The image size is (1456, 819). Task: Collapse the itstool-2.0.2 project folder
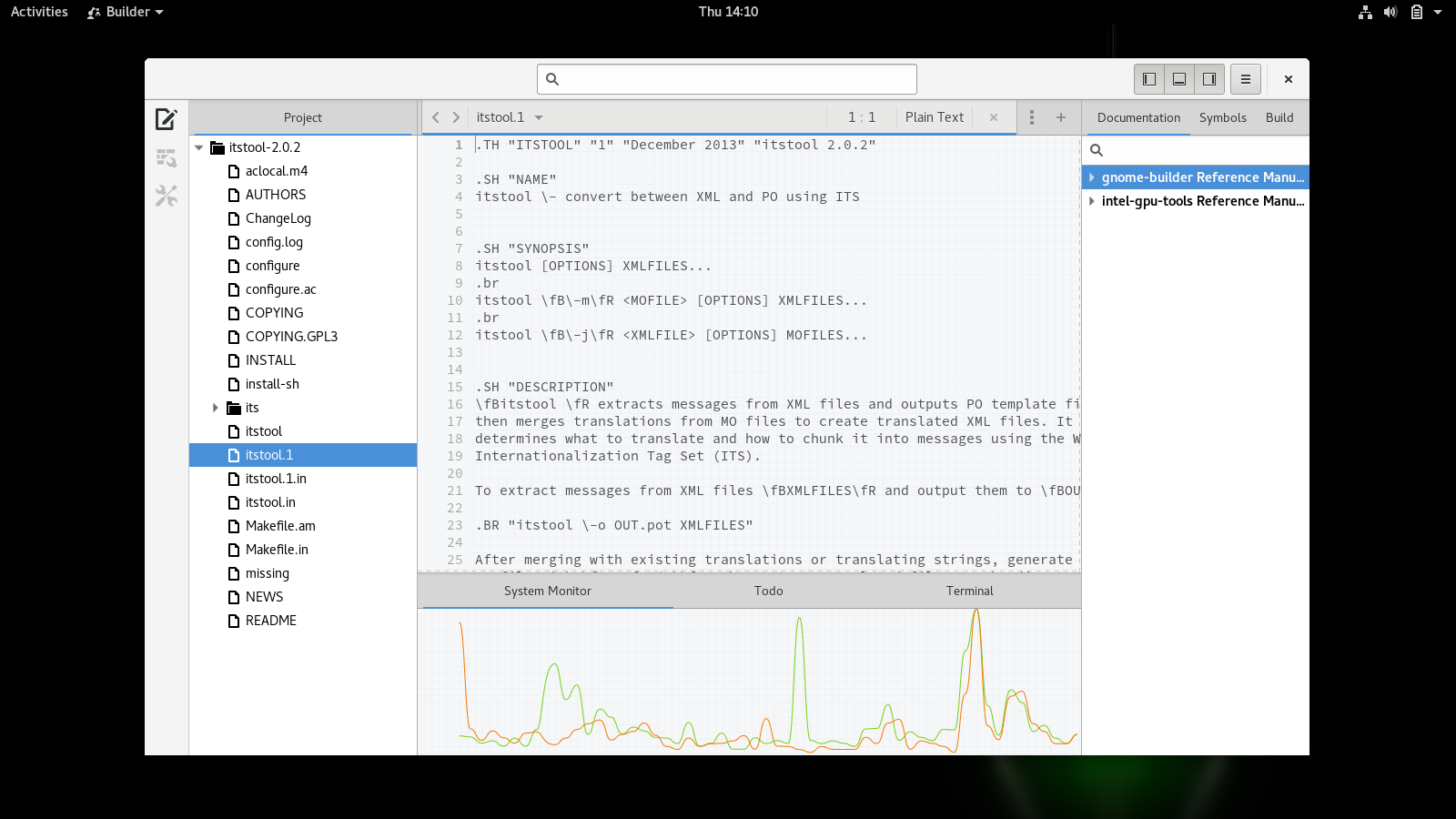coord(198,147)
